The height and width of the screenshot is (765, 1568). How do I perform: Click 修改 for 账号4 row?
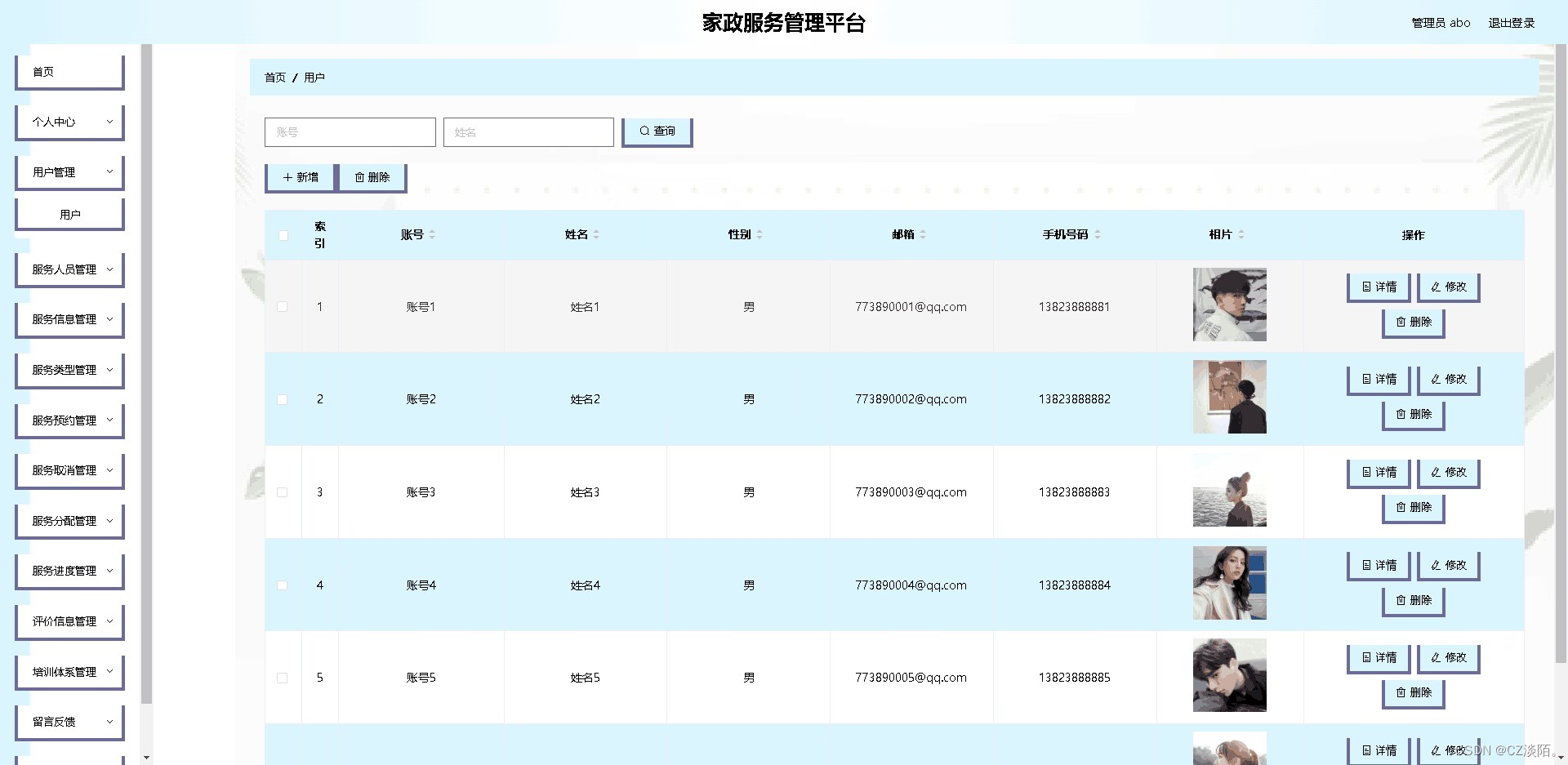(1448, 566)
